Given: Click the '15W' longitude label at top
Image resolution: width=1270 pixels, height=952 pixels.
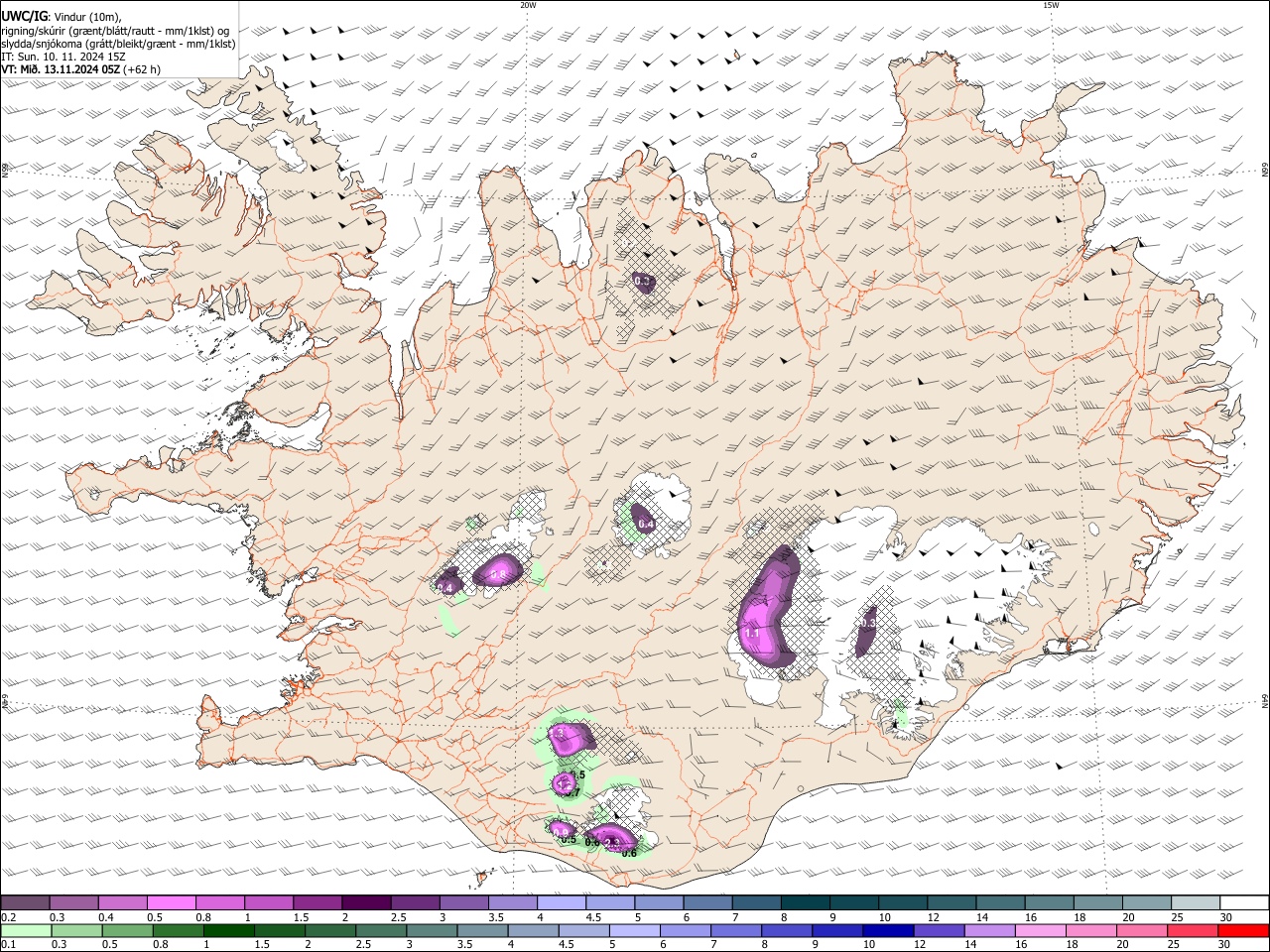Looking at the screenshot, I should pyautogui.click(x=1051, y=5).
